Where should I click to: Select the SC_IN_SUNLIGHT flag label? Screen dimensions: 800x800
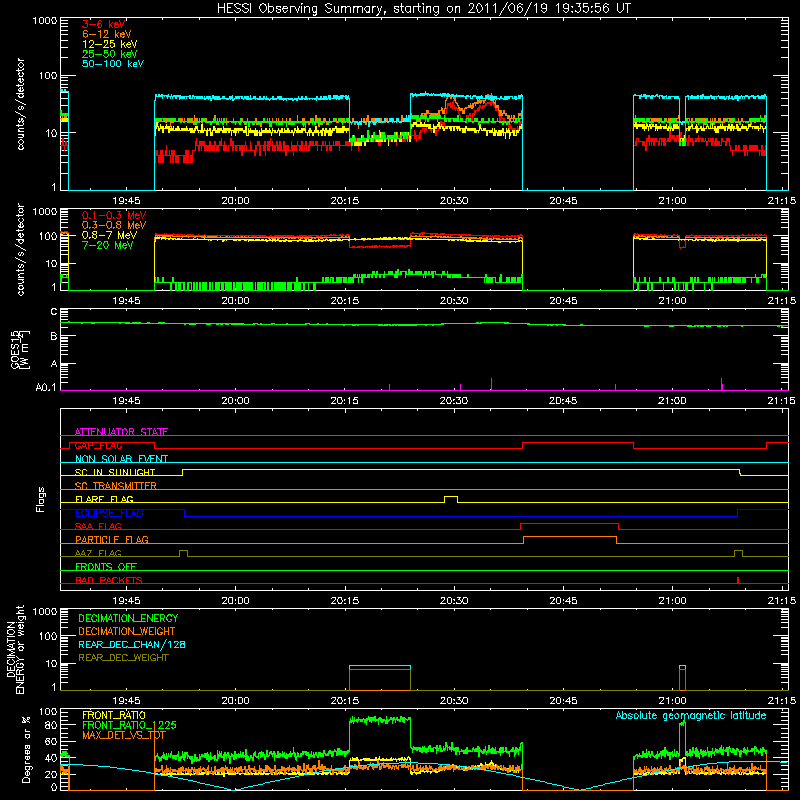tap(115, 472)
